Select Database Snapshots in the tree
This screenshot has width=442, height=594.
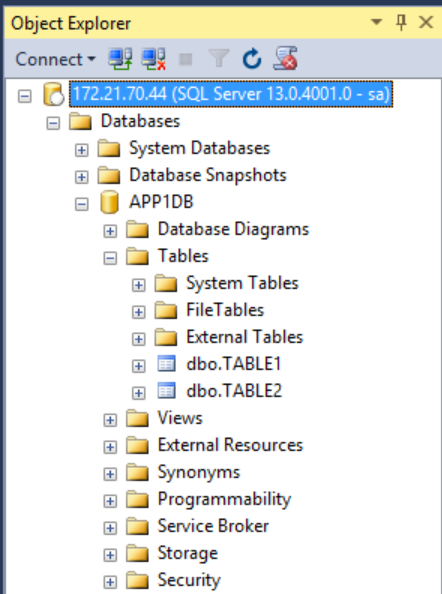click(208, 175)
